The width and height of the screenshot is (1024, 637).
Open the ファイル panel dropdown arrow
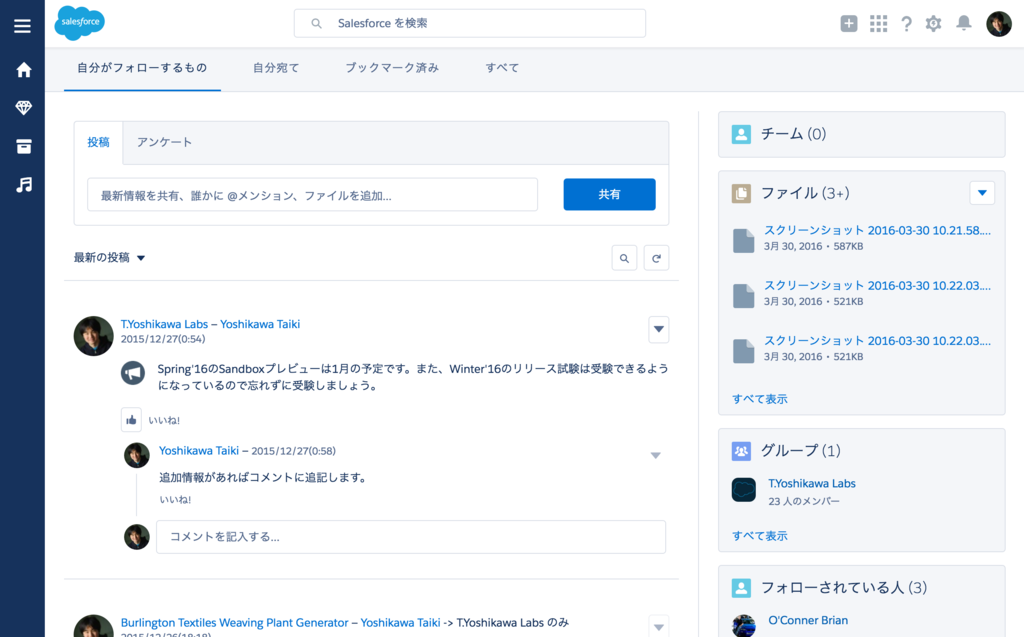tap(981, 192)
